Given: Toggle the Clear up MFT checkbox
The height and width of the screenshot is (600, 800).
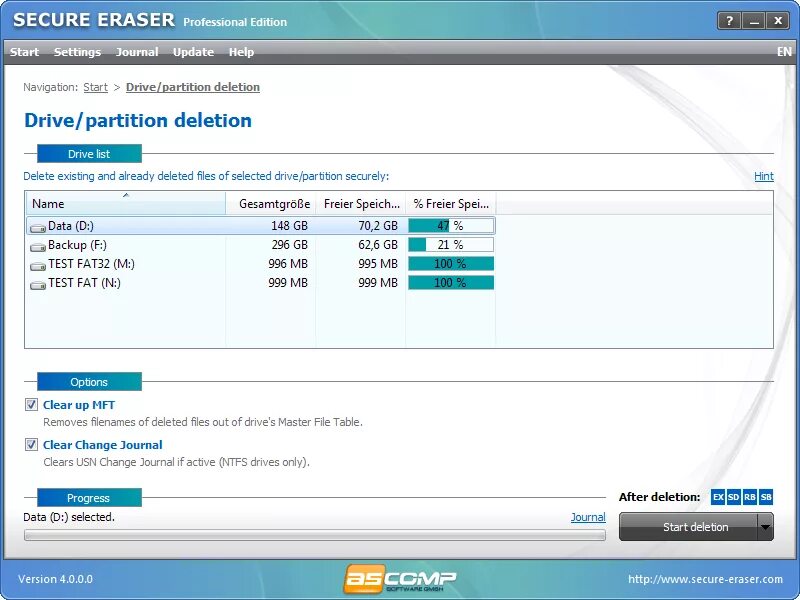Looking at the screenshot, I should [31, 405].
